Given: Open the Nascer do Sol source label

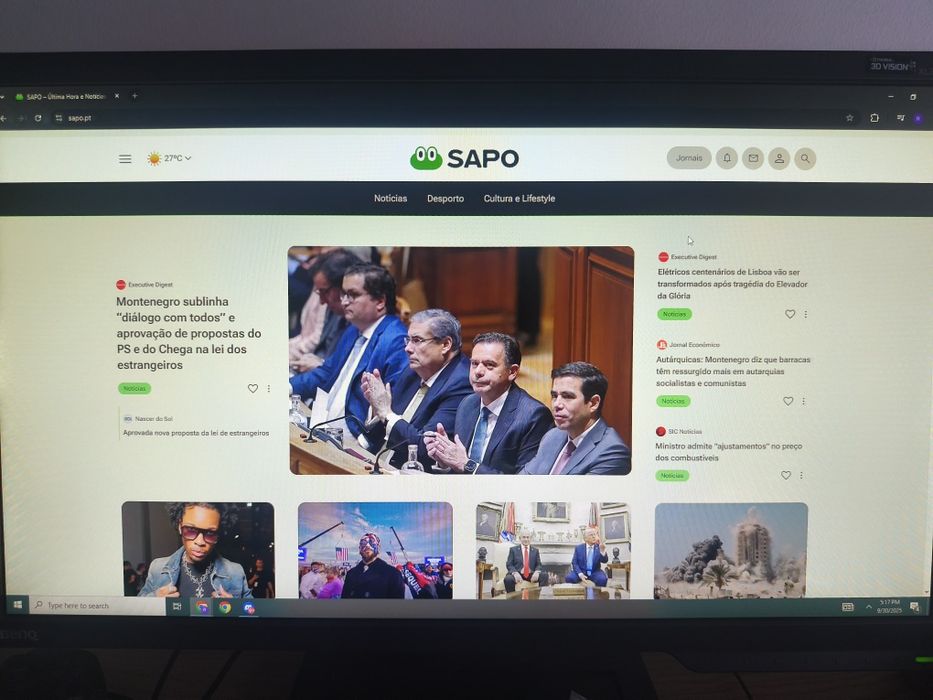Looking at the screenshot, I should [148, 418].
